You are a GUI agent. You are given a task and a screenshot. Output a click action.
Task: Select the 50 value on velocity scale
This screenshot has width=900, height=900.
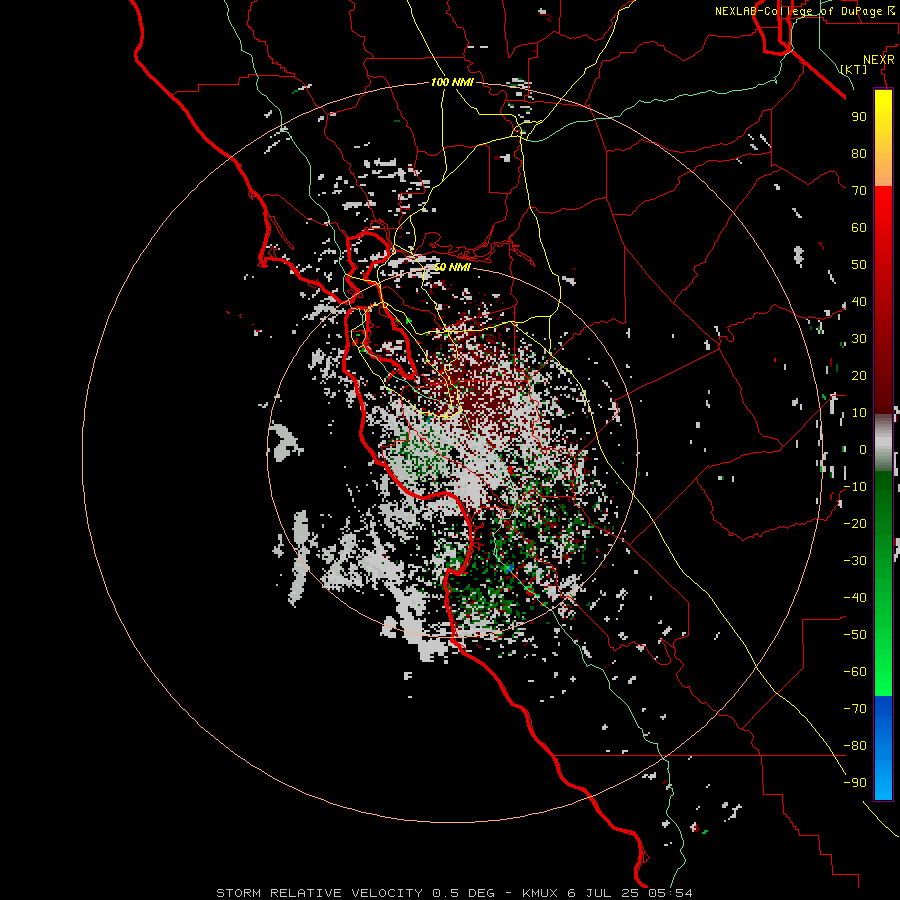point(859,265)
